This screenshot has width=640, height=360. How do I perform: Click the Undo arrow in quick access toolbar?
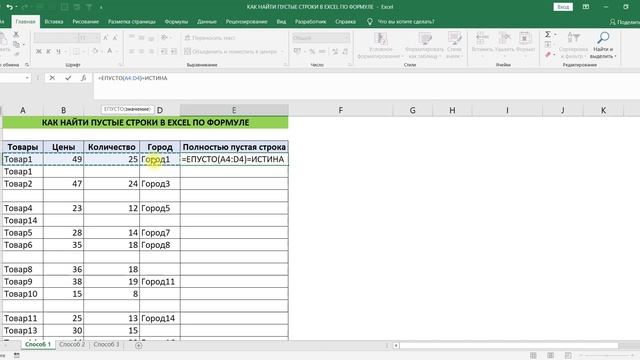click(9, 7)
